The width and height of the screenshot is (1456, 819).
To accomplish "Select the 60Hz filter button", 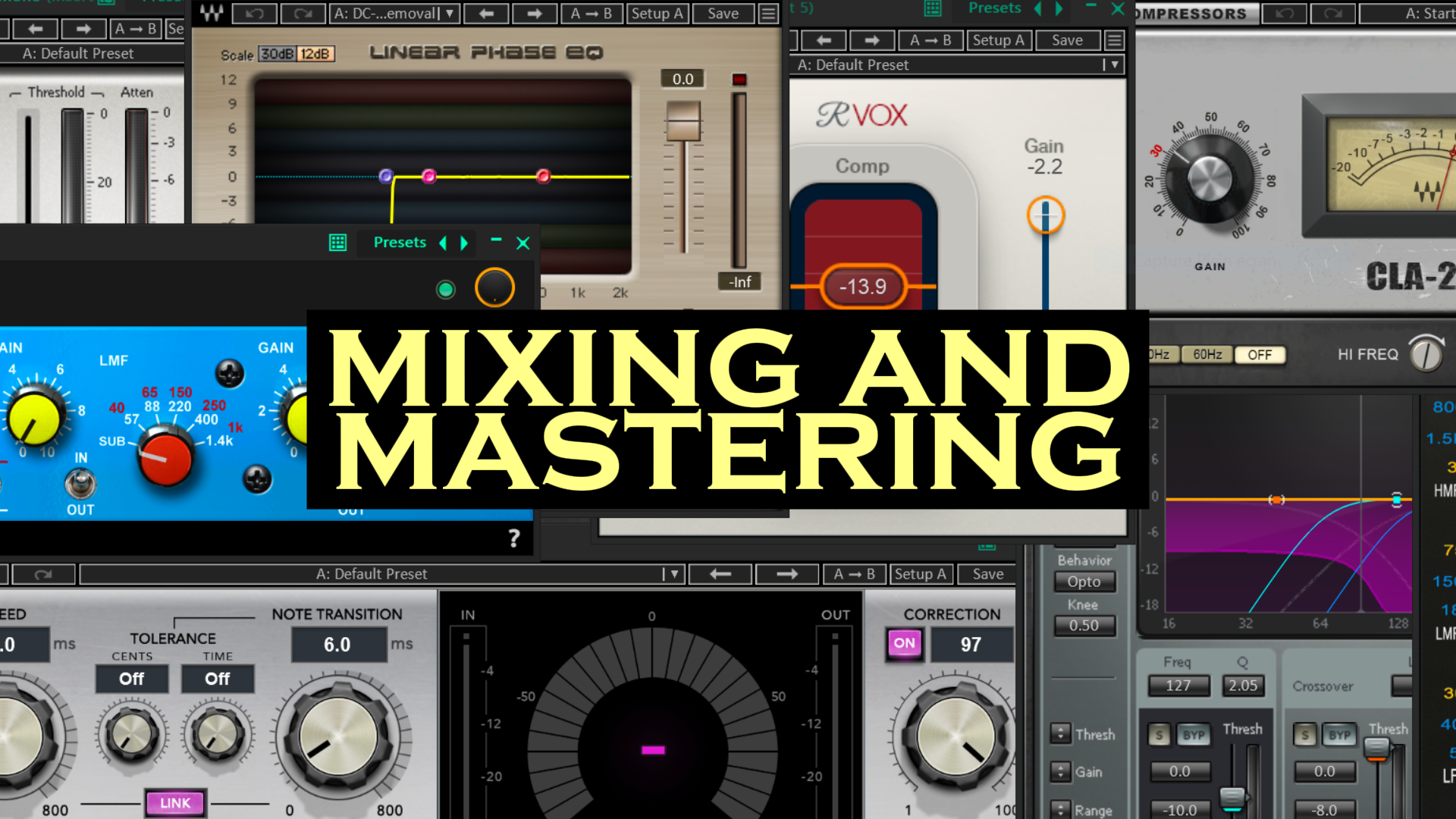I will pyautogui.click(x=1207, y=355).
